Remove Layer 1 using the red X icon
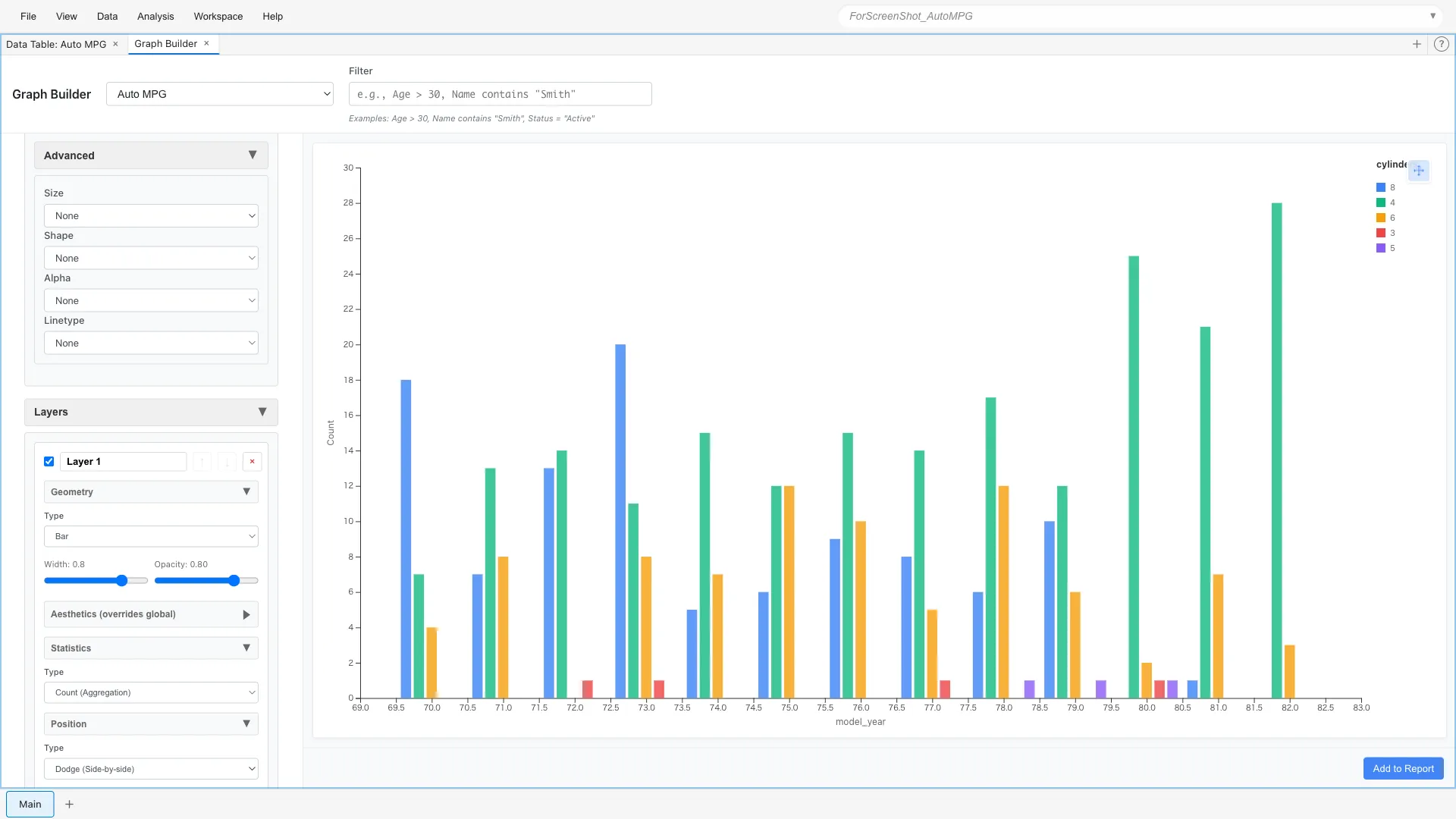This screenshot has height=819, width=1456. tap(252, 461)
